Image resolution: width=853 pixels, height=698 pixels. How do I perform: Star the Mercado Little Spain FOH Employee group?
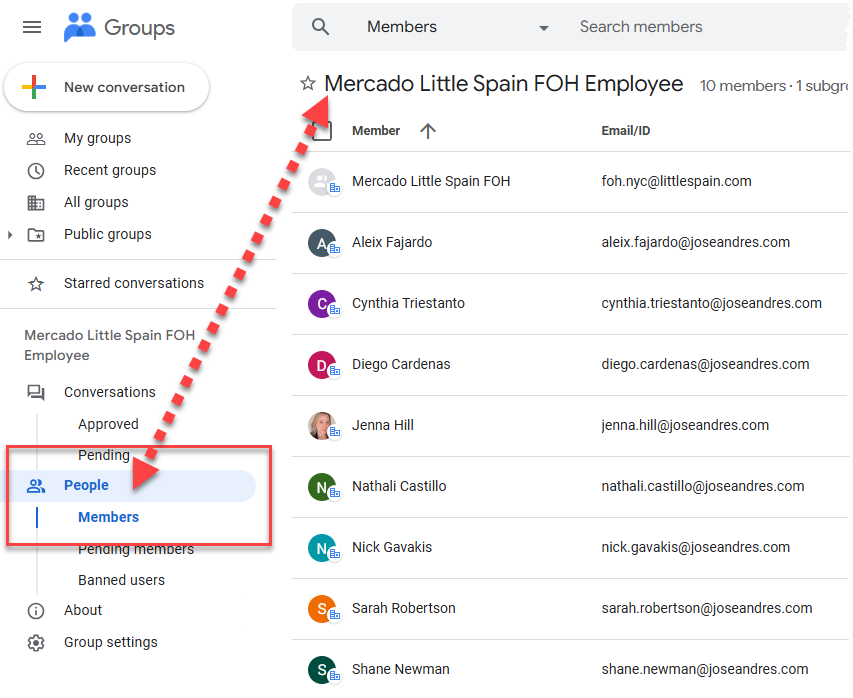[308, 83]
